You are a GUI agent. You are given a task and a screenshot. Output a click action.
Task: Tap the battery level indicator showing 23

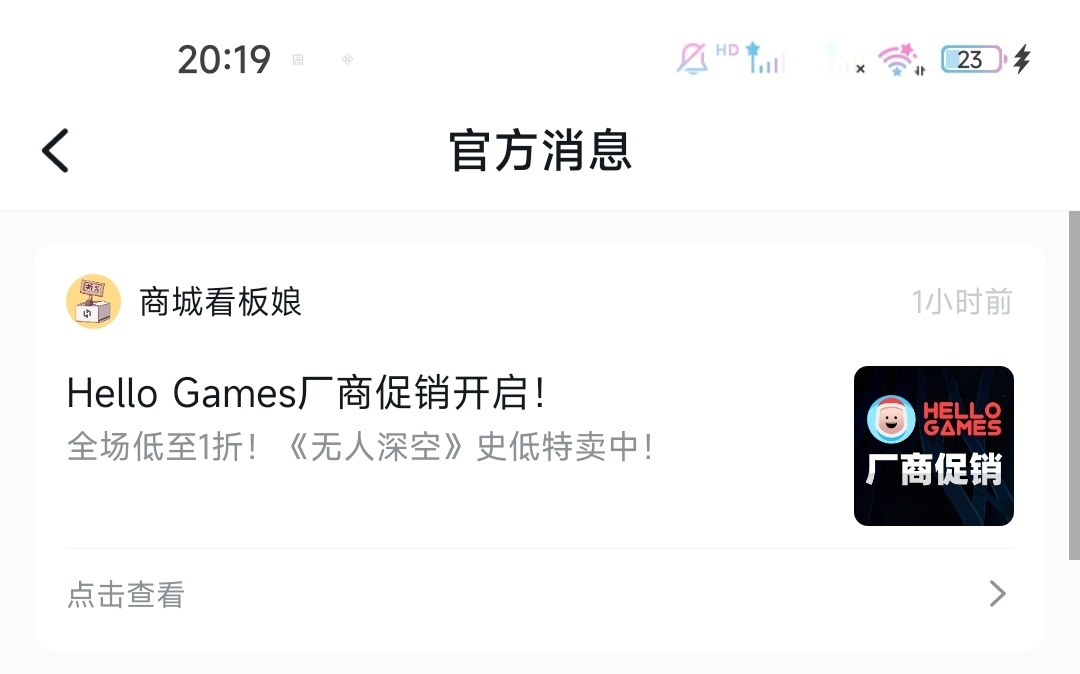tap(973, 59)
